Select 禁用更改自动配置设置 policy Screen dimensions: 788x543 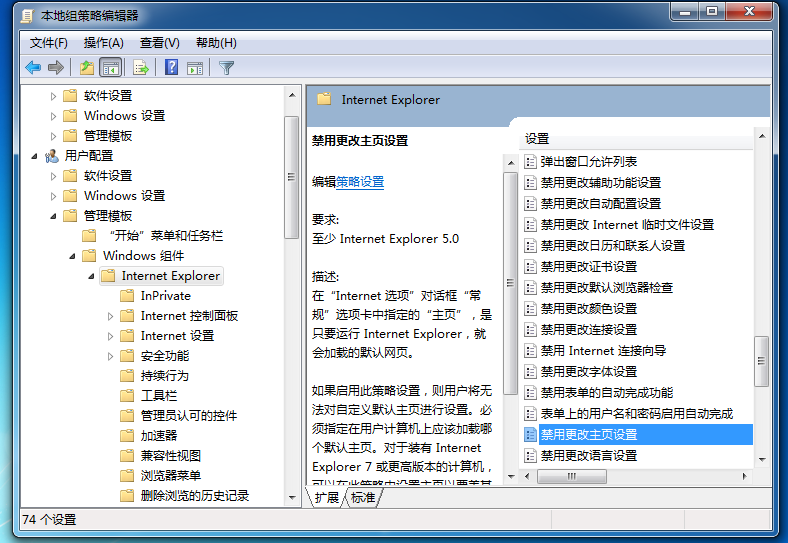[x=601, y=204]
